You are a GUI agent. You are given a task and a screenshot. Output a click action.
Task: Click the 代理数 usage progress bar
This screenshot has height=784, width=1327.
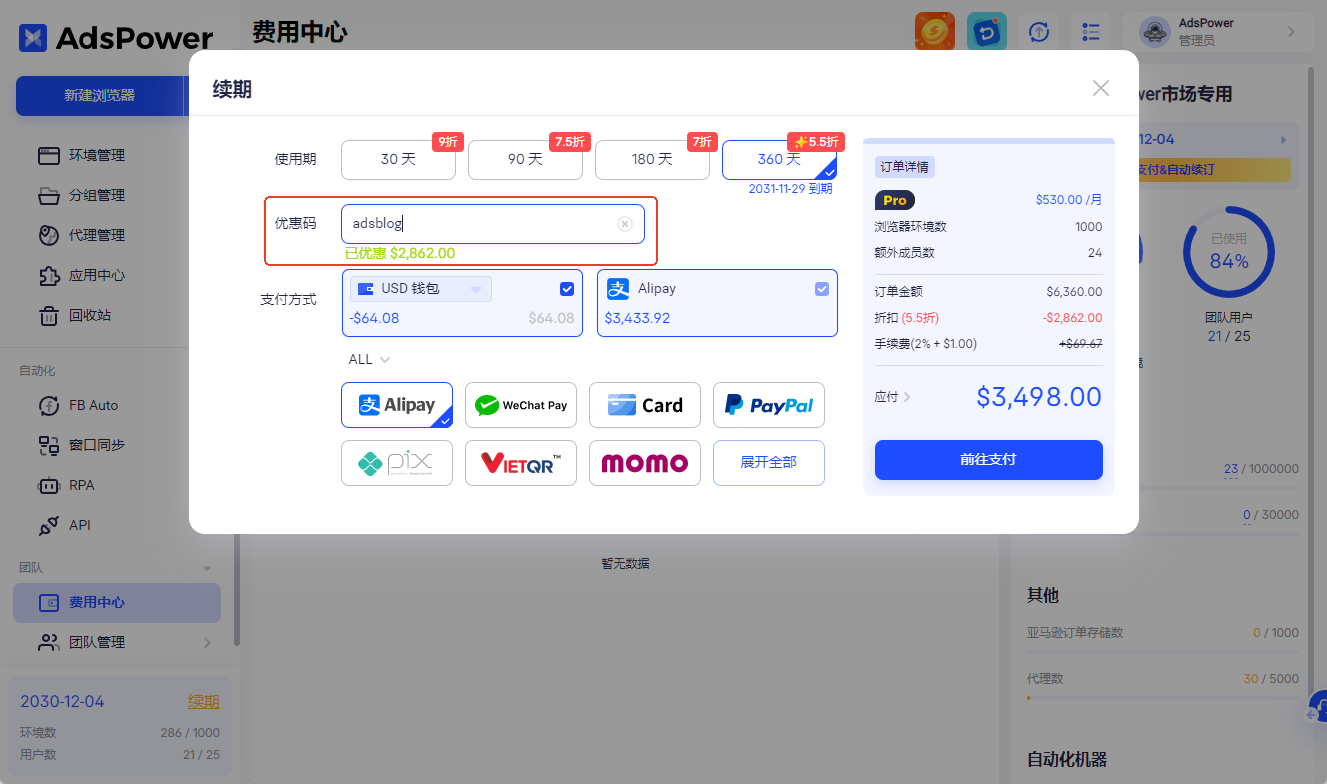coord(1163,698)
